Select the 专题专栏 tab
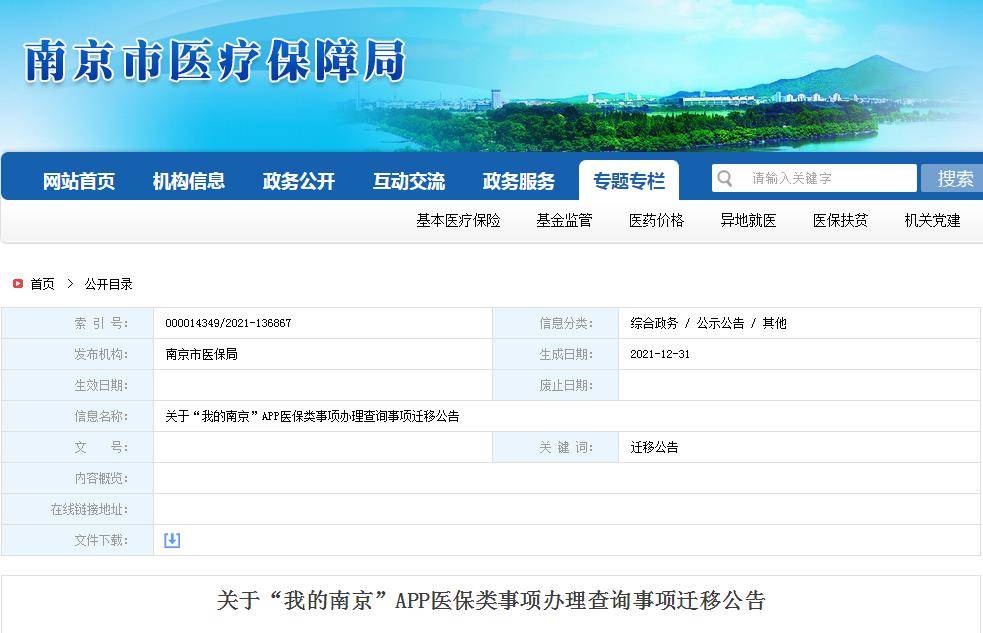 pyautogui.click(x=629, y=181)
